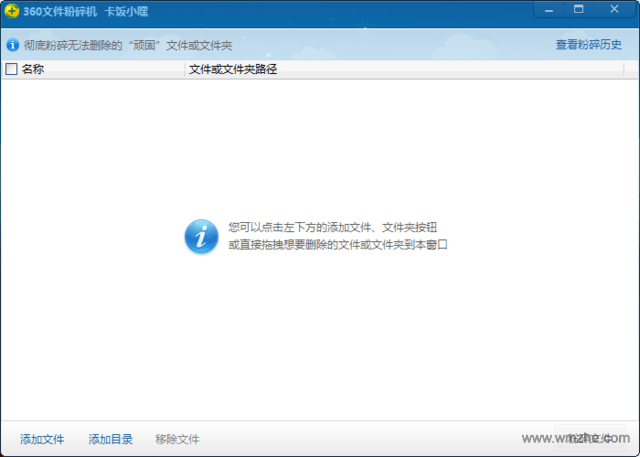Click the small info icon in the blue banner
The height and width of the screenshot is (457, 640).
coord(13,45)
